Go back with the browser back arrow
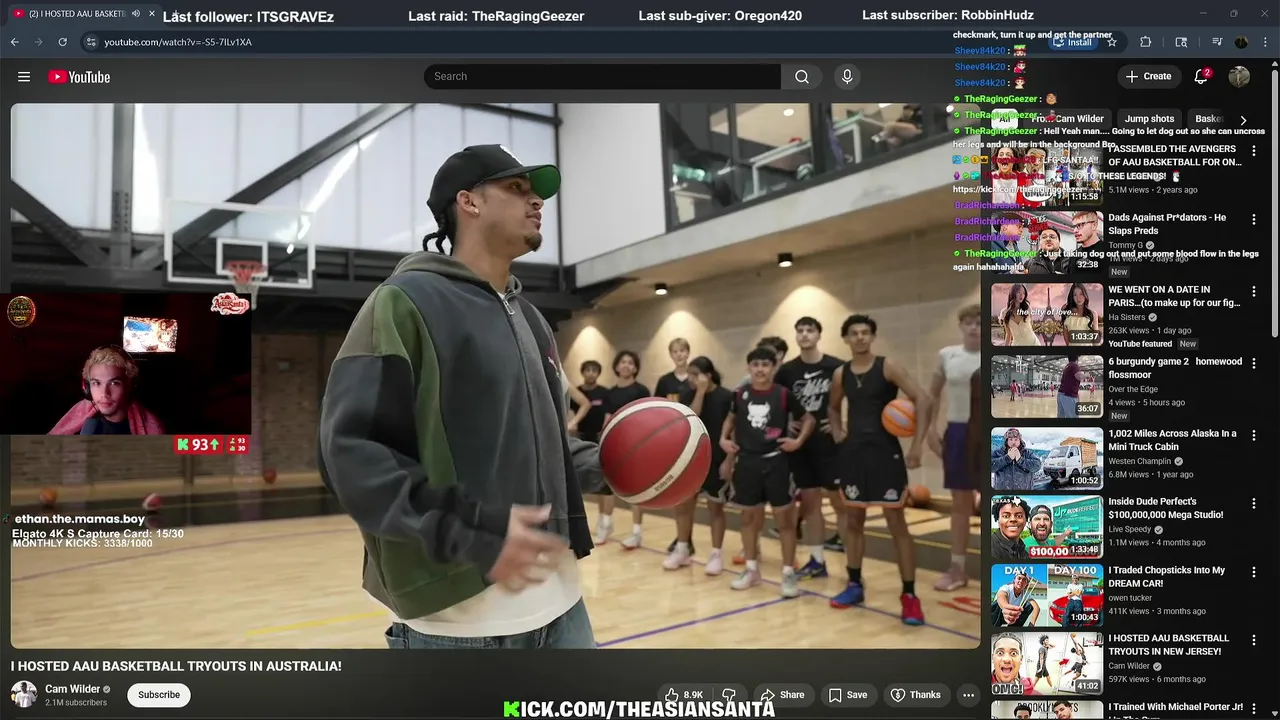 (x=15, y=42)
